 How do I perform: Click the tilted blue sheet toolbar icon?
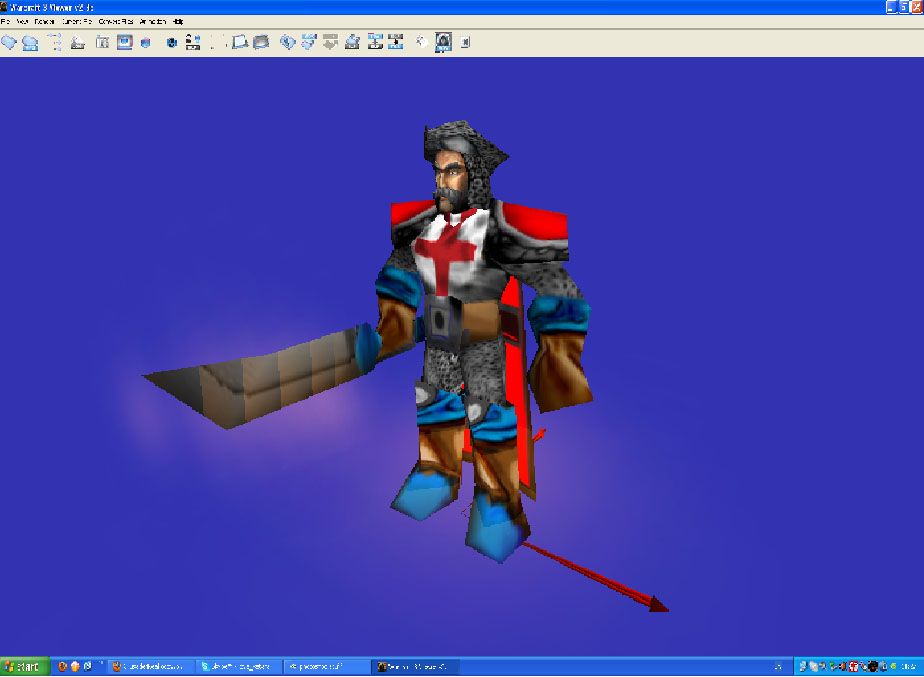pos(239,42)
